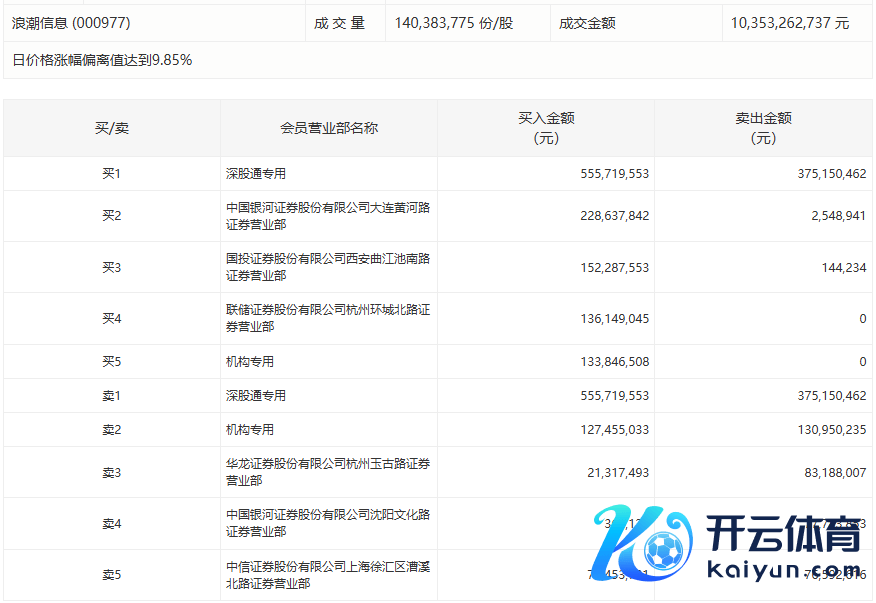
Task: Click the 成交金额 value 10,353,262,737 元
Action: coord(790,22)
